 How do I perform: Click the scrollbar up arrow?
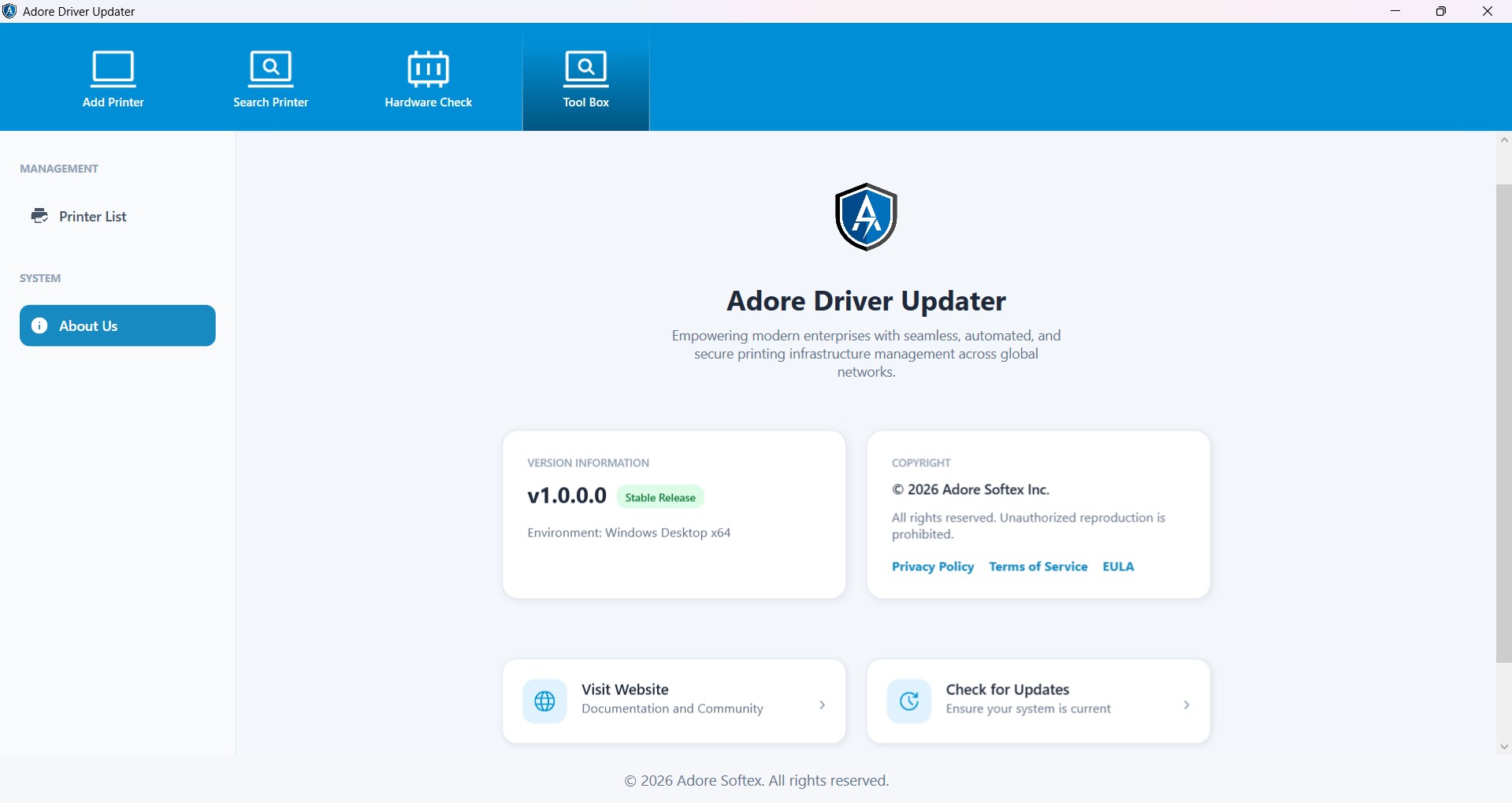coord(1504,139)
